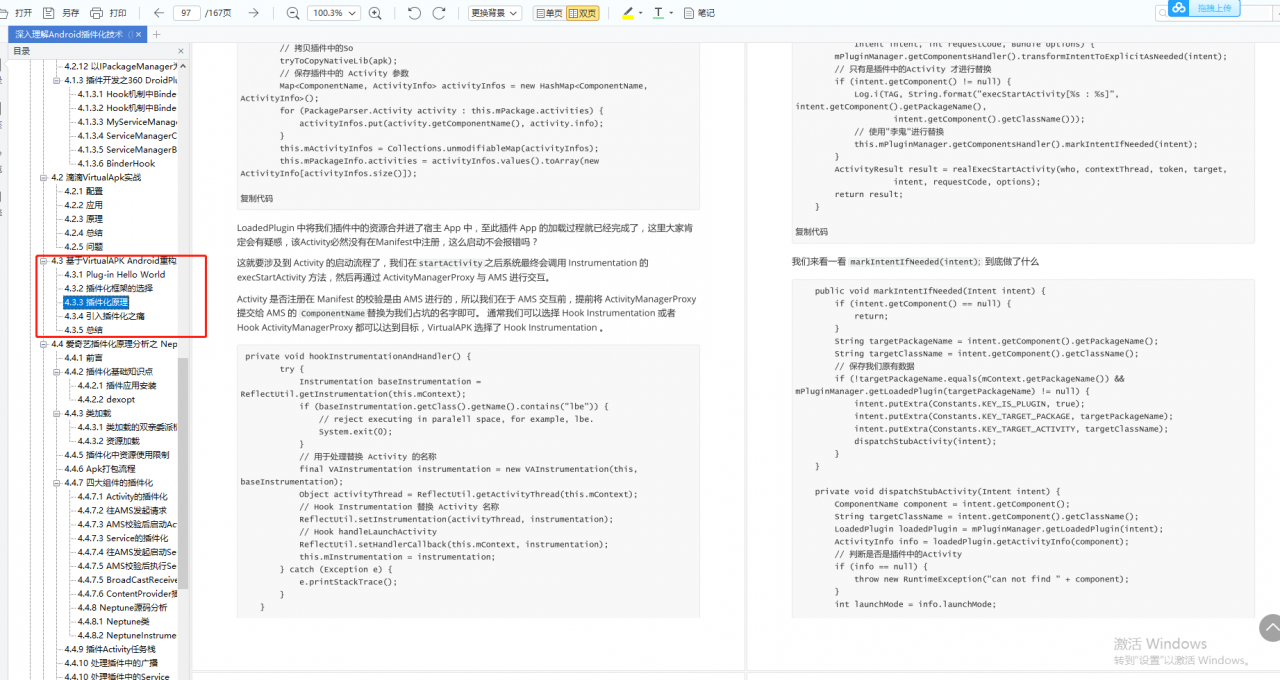This screenshot has height=680, width=1280.
Task: Click the page number field showing 97
Action: (x=186, y=13)
